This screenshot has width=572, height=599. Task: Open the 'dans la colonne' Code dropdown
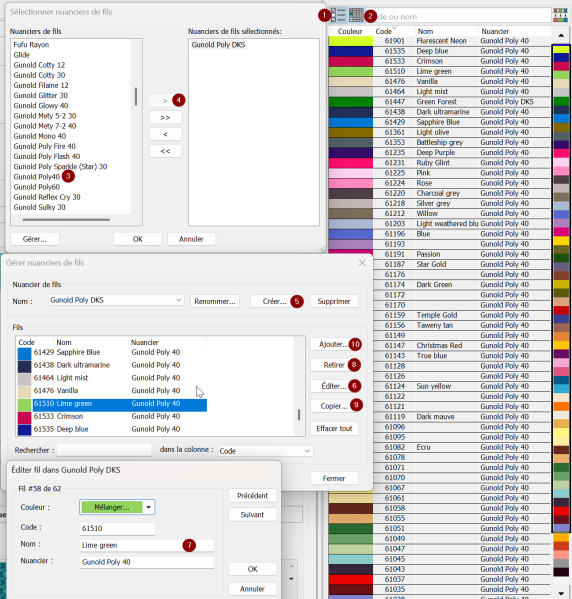265,451
